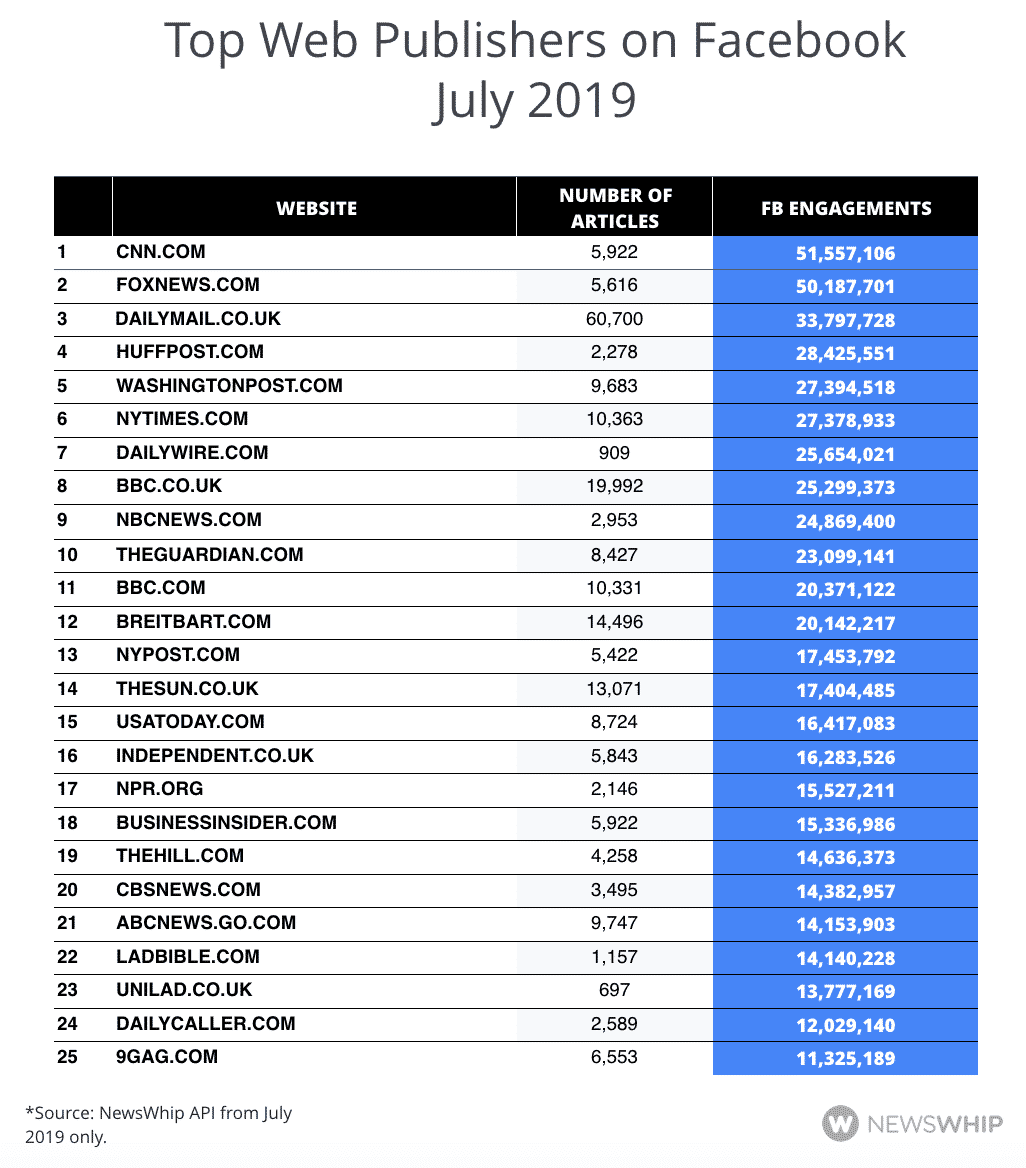Click the NUMBER OF ARTICLES header

point(614,208)
